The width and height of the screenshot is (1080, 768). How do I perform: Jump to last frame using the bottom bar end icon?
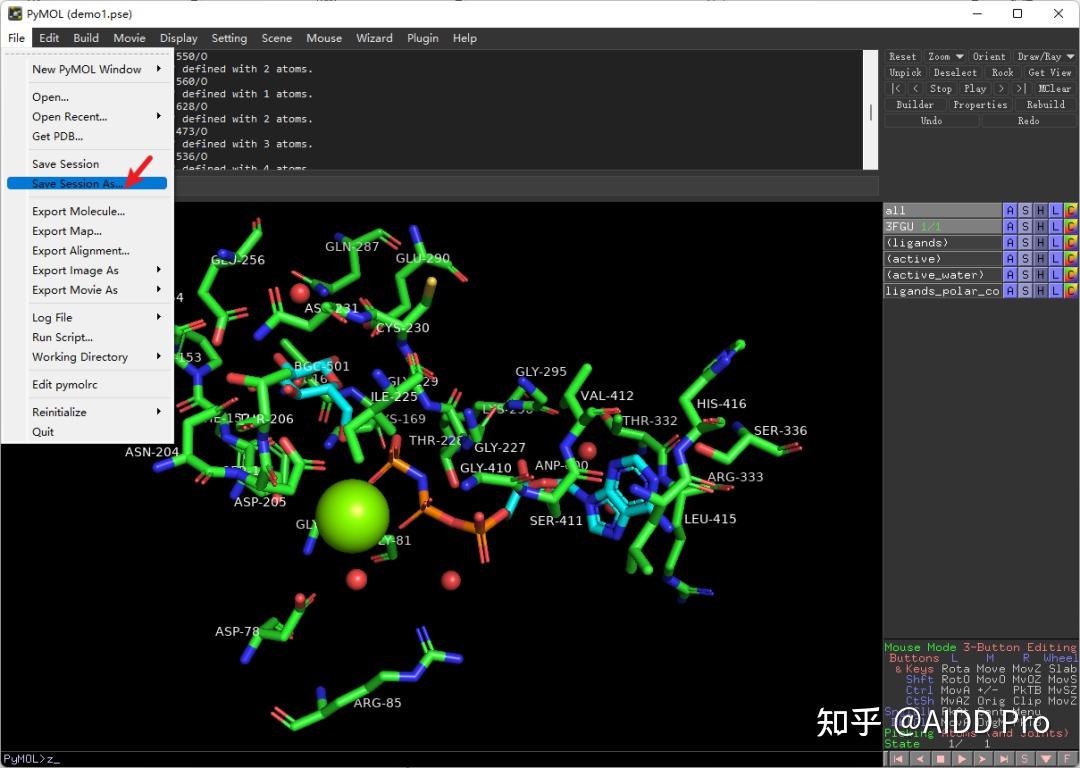click(1004, 759)
